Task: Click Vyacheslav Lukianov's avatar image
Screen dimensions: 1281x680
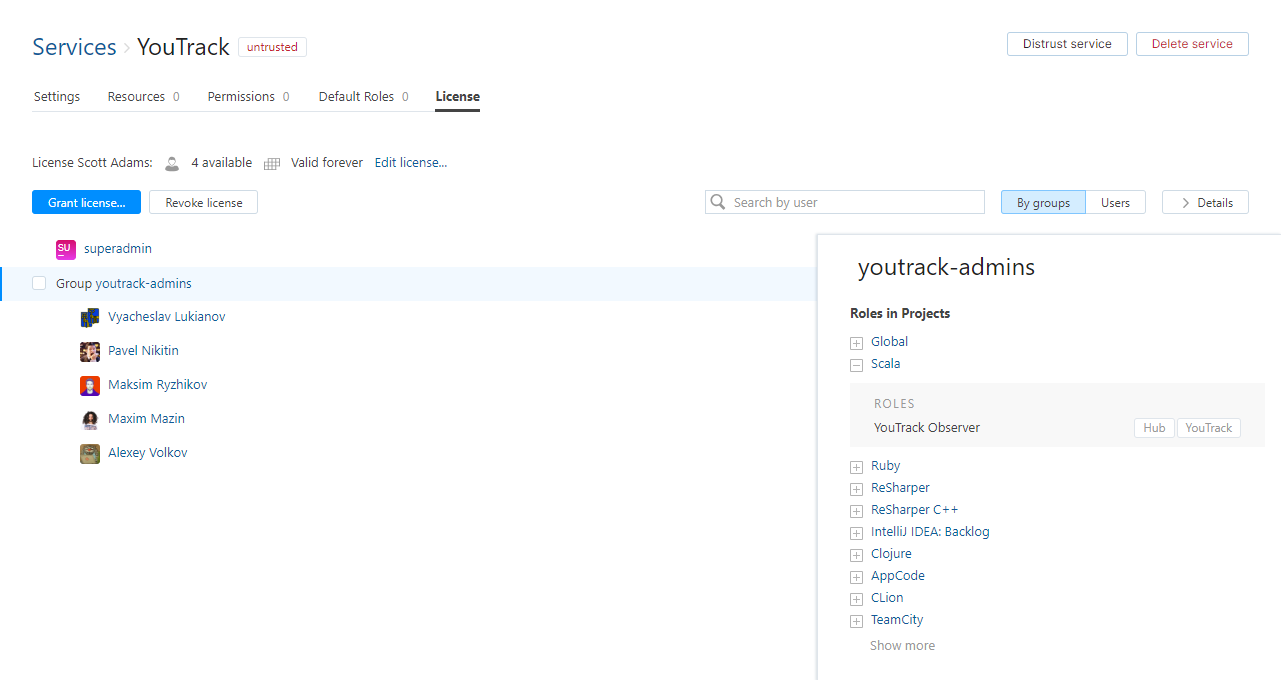Action: [90, 317]
